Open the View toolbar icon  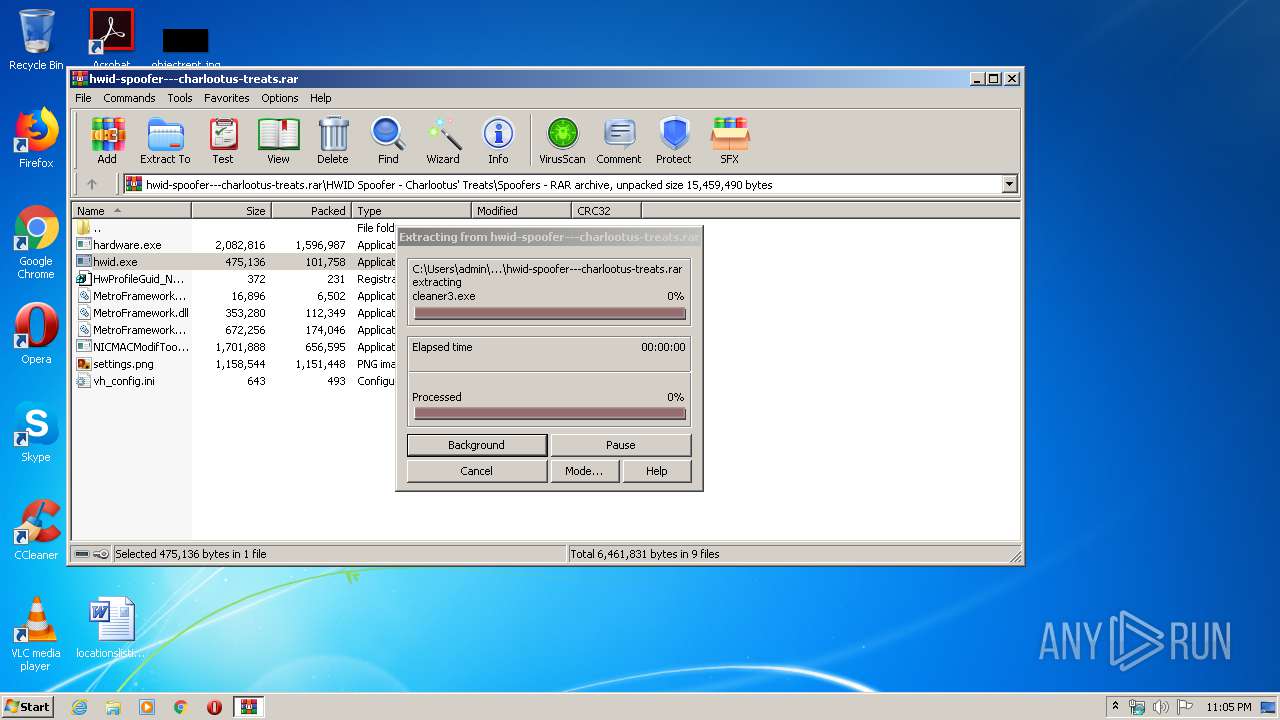point(278,140)
